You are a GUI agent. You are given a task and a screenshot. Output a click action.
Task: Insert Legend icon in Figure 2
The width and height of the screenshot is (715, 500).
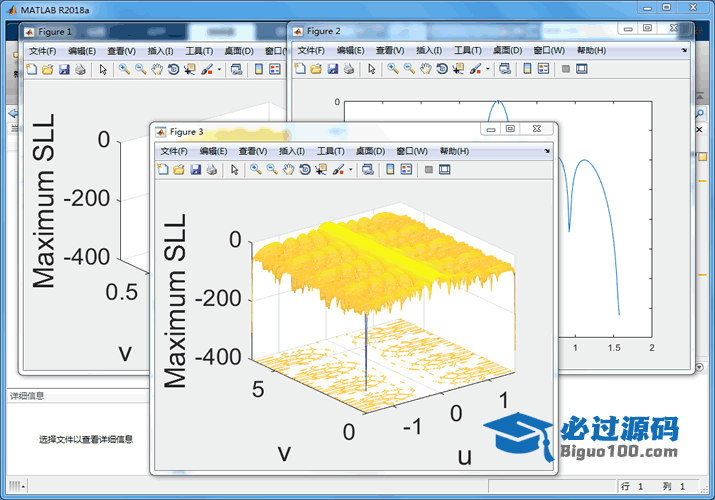tap(544, 69)
